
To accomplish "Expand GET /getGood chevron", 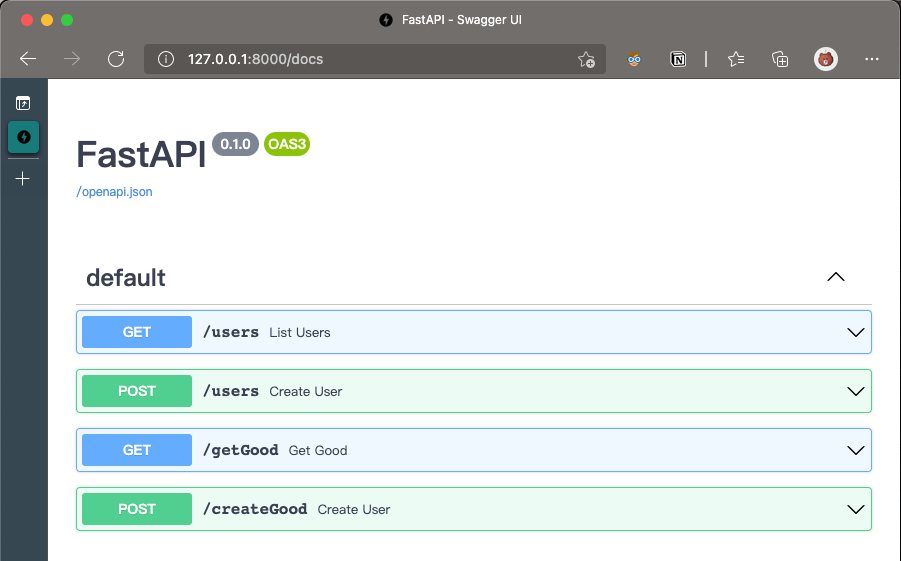I will [x=856, y=450].
